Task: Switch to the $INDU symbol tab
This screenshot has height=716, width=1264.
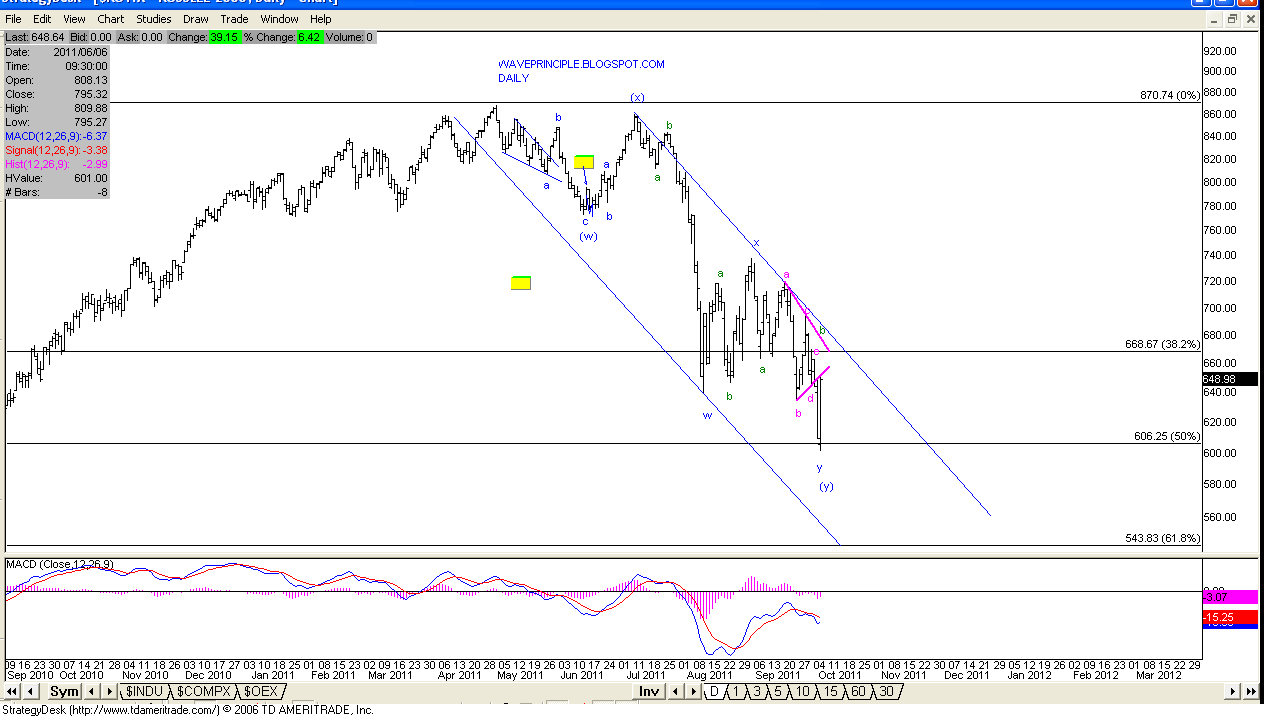Action: (x=144, y=691)
